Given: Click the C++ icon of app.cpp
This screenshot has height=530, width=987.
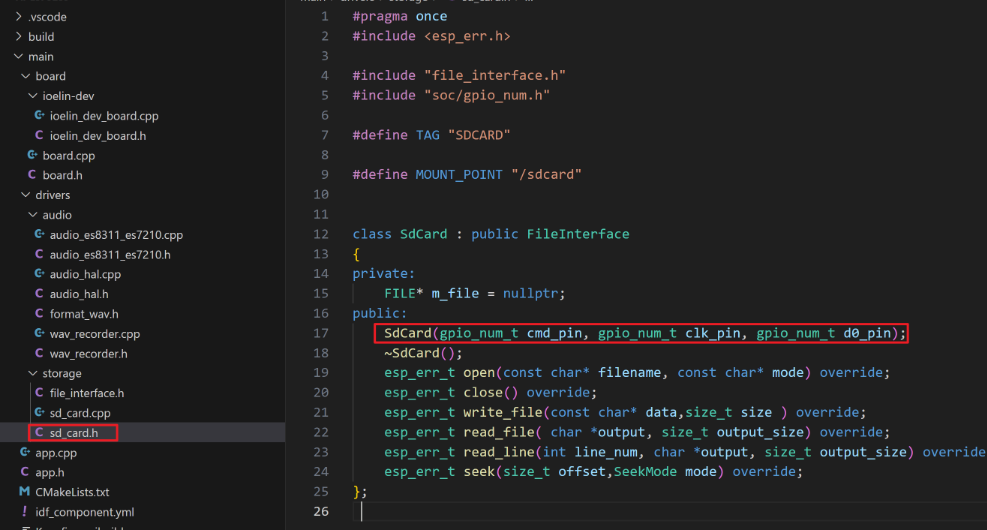Looking at the screenshot, I should [25, 453].
